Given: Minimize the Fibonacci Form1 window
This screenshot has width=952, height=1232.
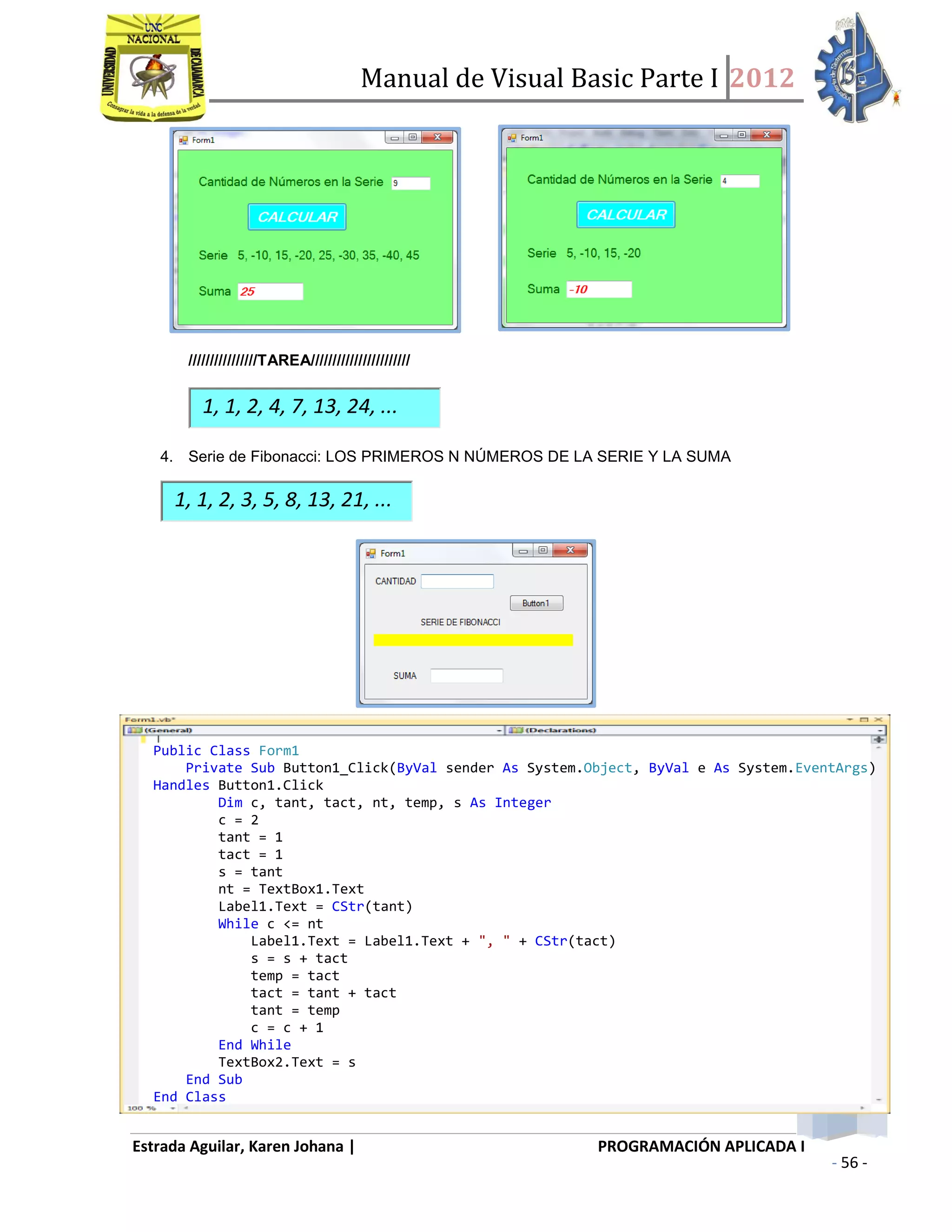Looking at the screenshot, I should click(523, 550).
